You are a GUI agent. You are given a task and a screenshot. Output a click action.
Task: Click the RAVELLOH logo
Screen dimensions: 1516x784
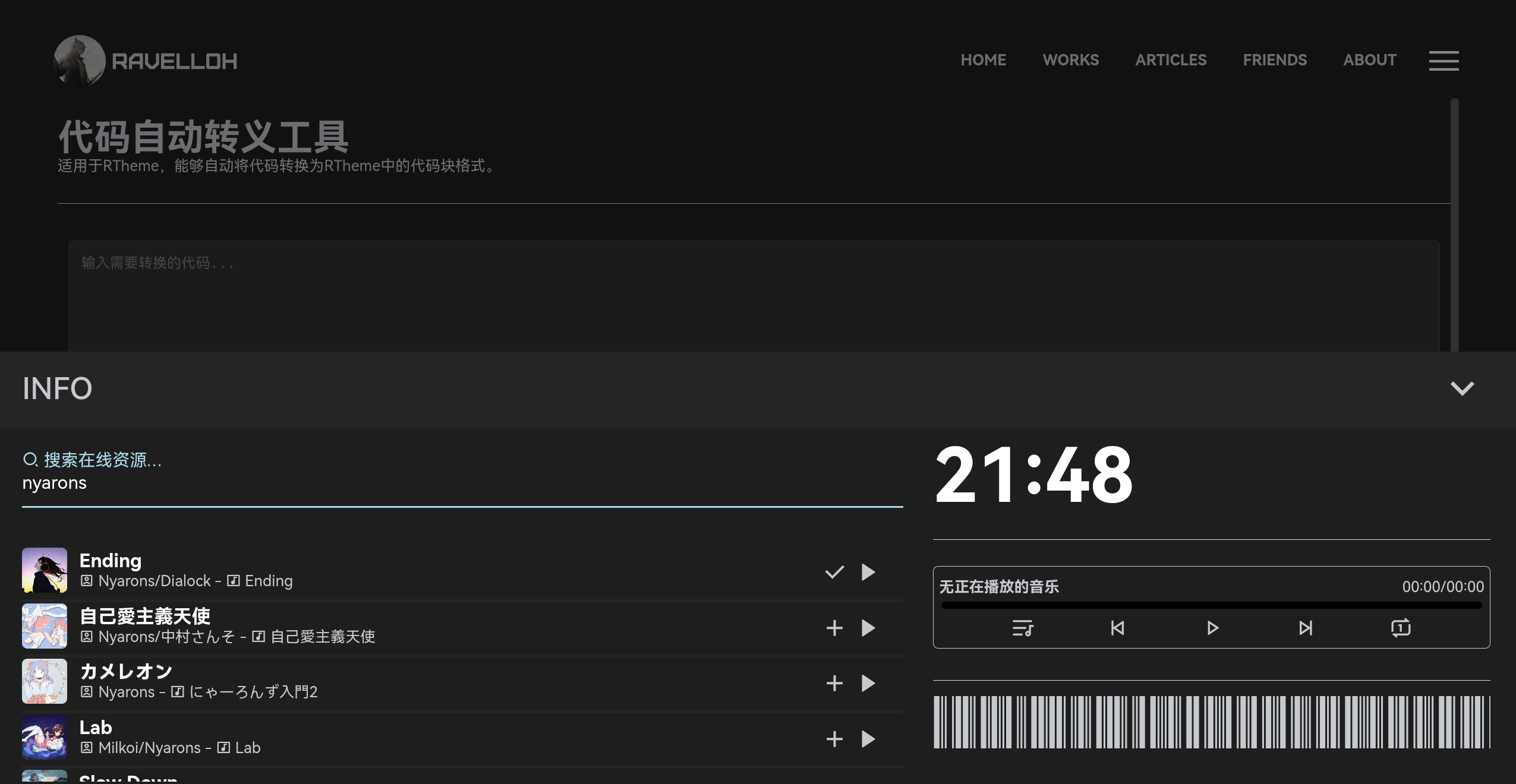146,61
